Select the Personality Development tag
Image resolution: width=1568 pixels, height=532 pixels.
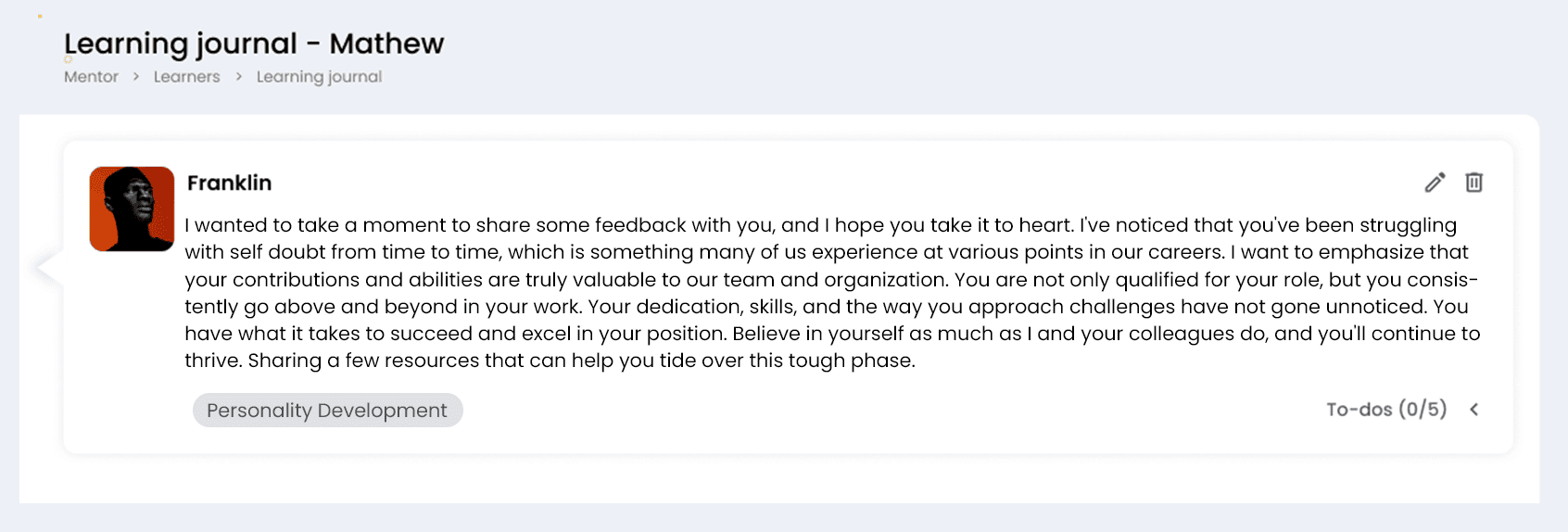click(x=327, y=410)
